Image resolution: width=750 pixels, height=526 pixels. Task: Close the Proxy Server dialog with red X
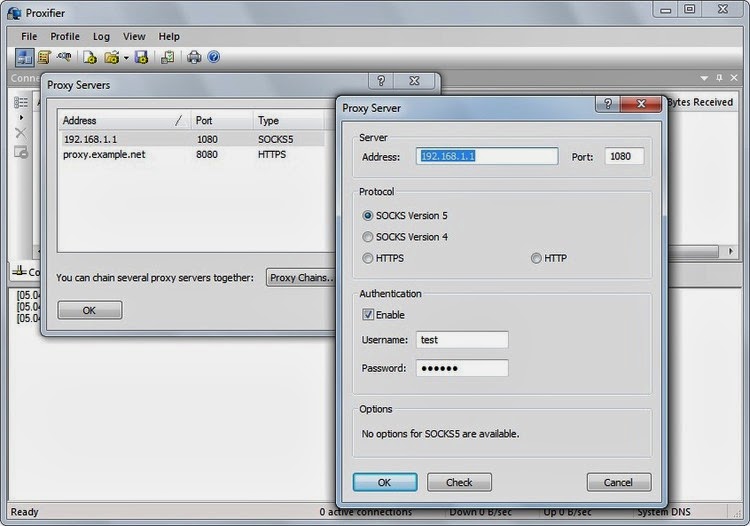(641, 104)
